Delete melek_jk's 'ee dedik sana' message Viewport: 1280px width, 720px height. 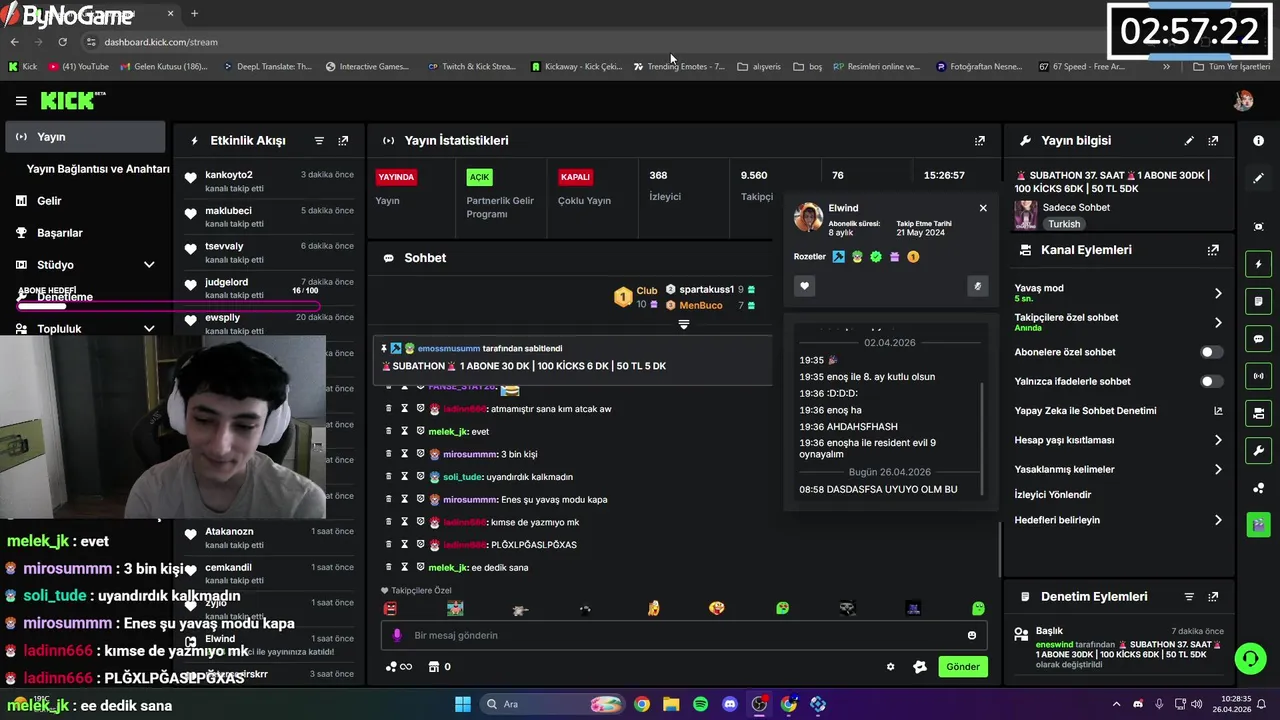click(x=389, y=567)
